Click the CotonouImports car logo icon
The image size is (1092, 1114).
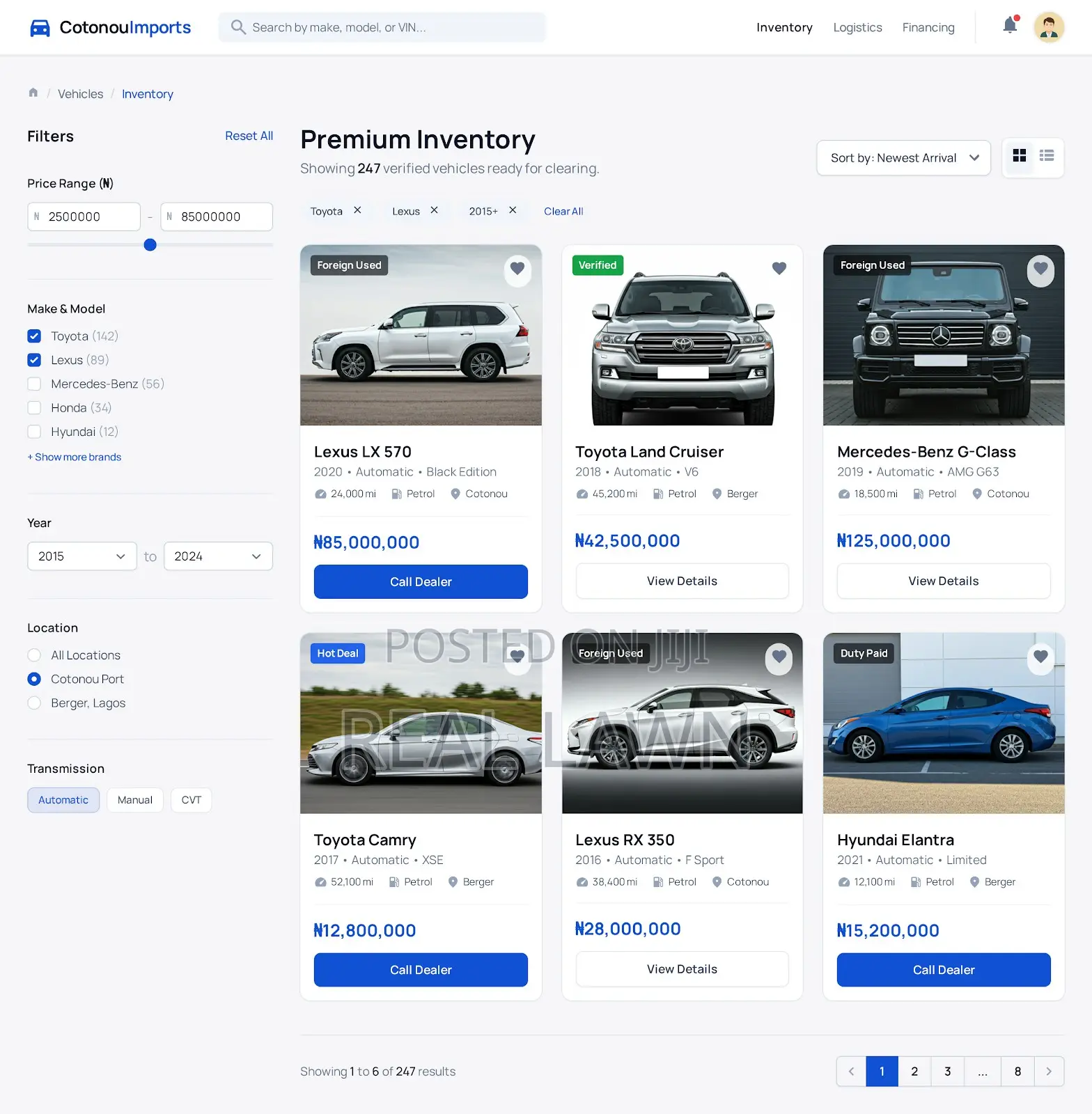(40, 28)
